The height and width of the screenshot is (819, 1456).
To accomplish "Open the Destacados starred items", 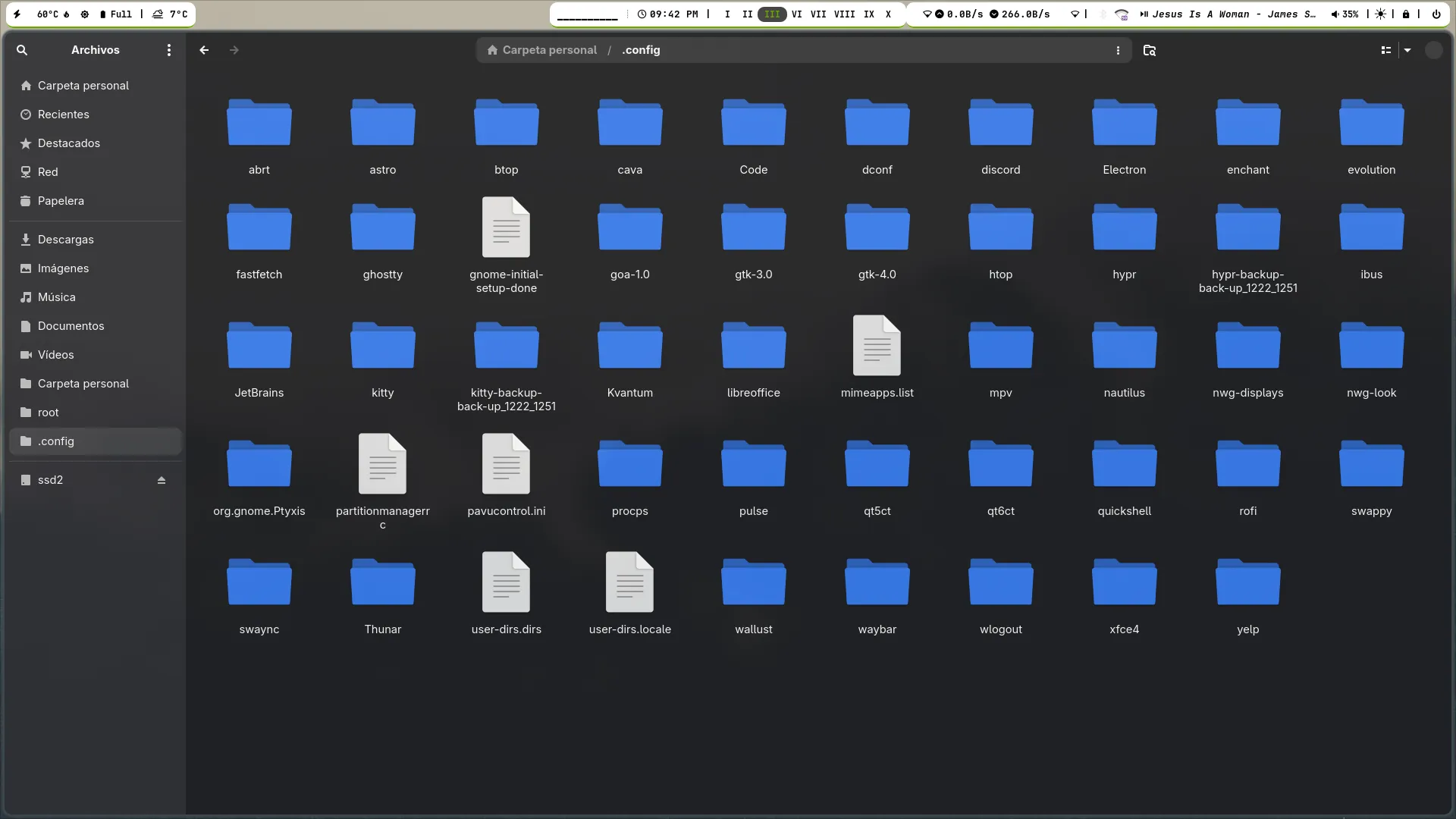I will [x=68, y=143].
